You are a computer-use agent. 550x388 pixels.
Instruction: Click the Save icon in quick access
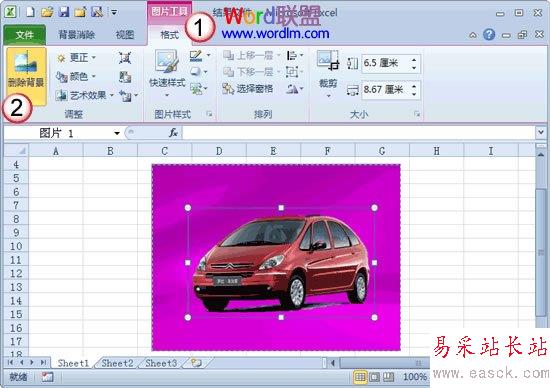(63, 12)
